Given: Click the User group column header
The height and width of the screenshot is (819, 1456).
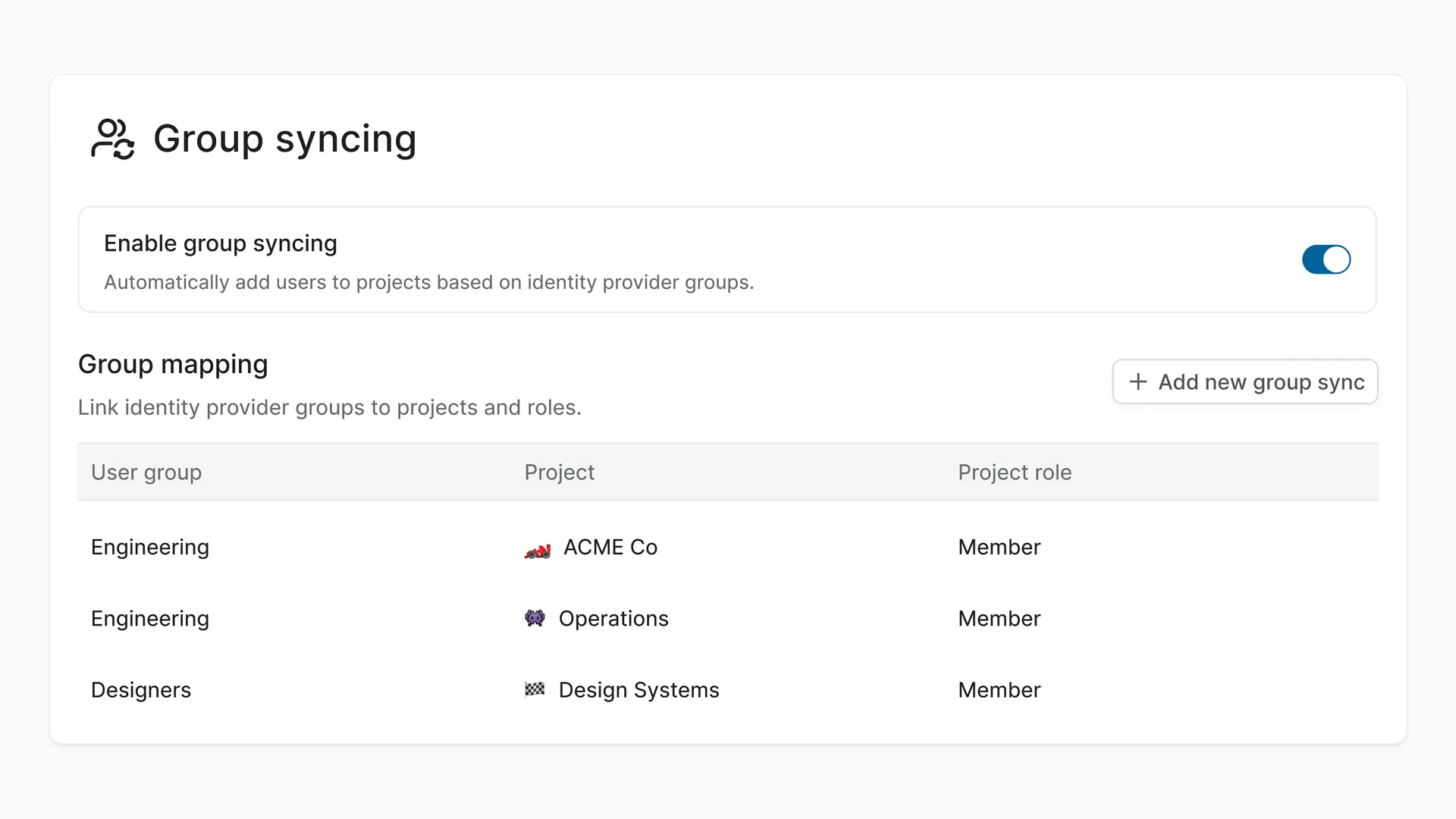Looking at the screenshot, I should click(146, 472).
